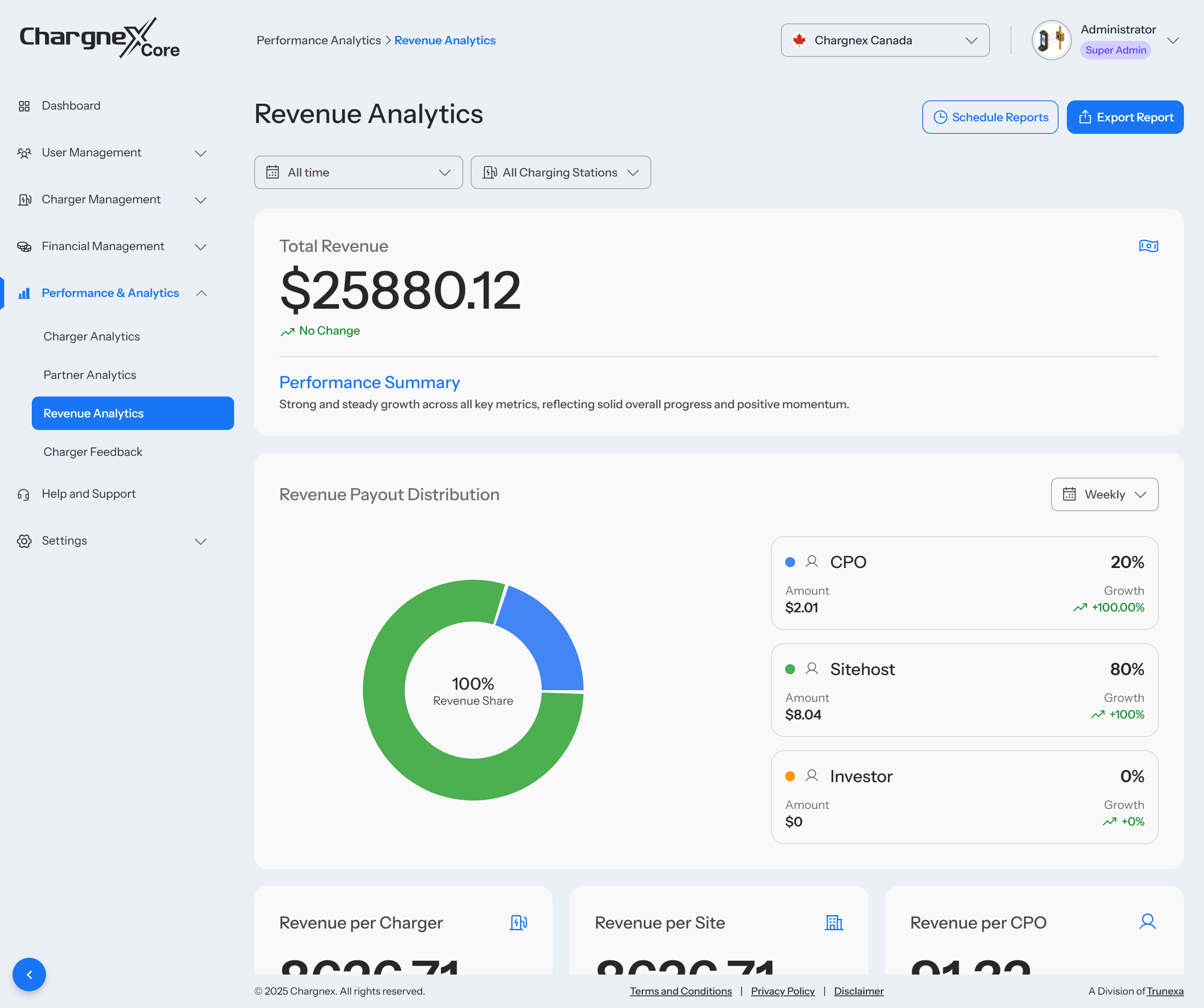
Task: Collapse the Performance & Analytics section
Action: click(x=201, y=293)
